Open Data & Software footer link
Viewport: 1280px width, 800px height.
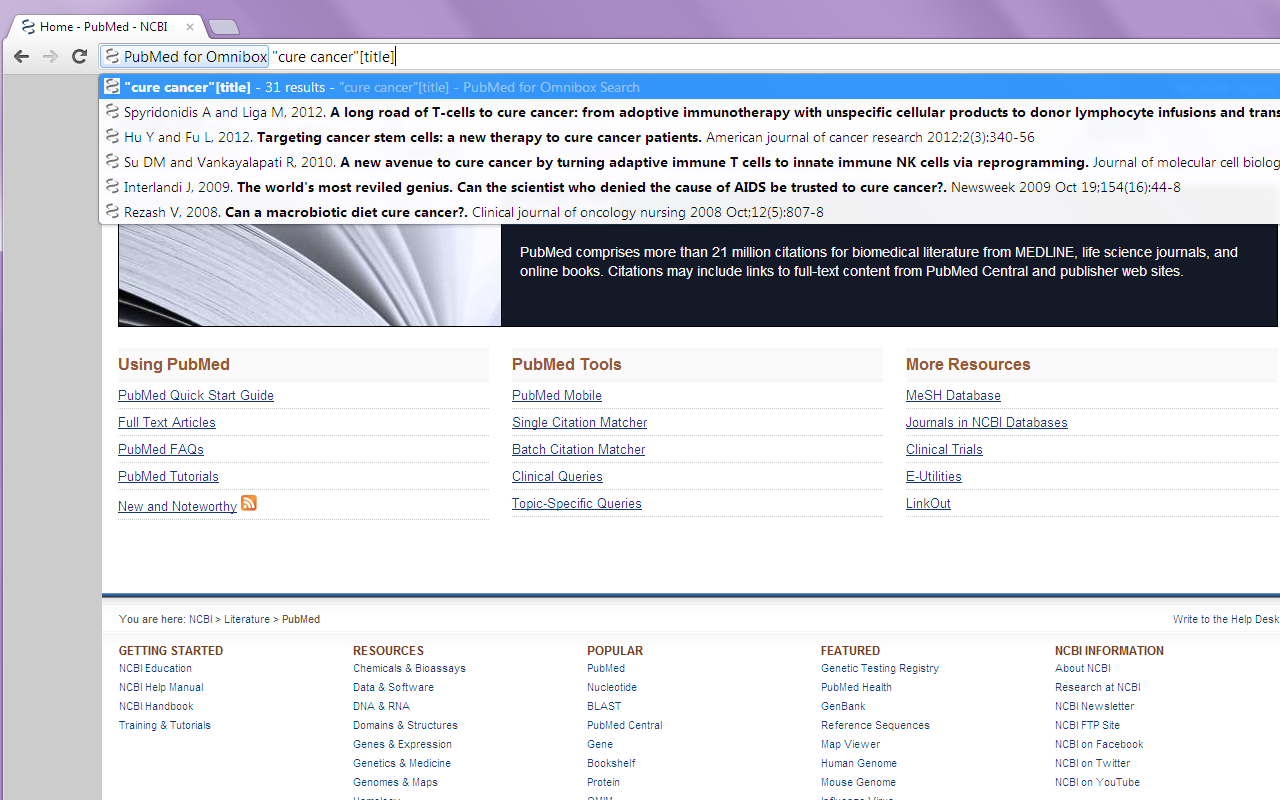(393, 687)
